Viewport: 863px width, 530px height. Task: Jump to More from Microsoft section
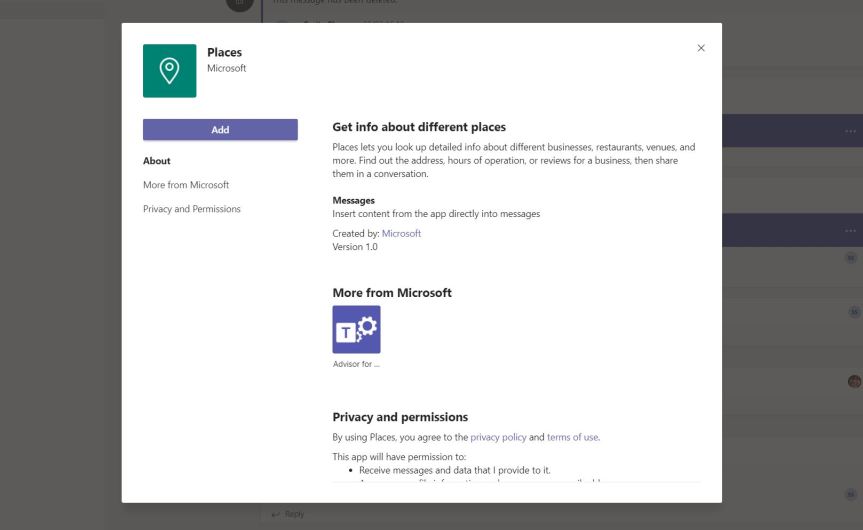click(186, 185)
